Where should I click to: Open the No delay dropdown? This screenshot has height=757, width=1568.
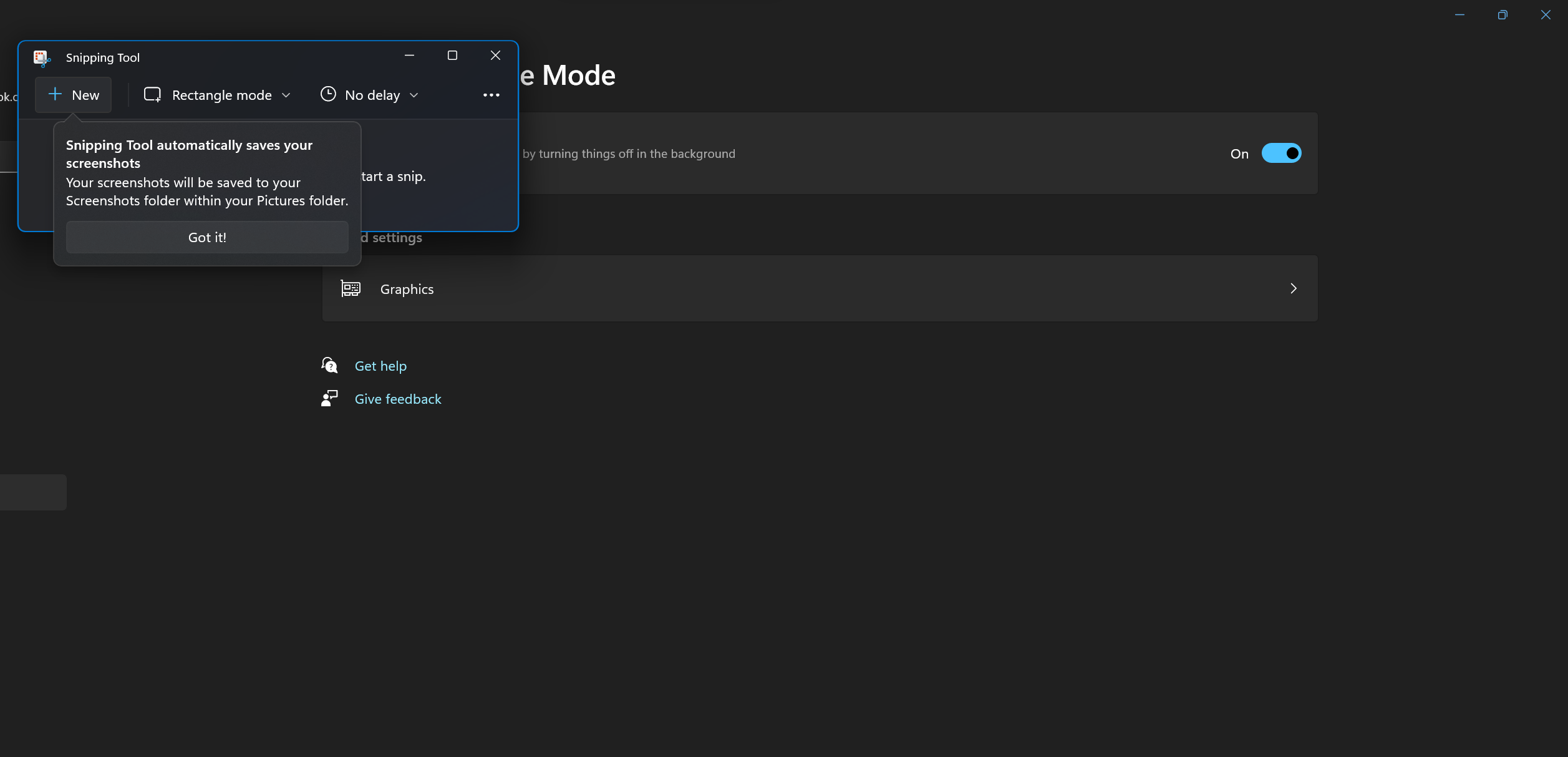414,95
